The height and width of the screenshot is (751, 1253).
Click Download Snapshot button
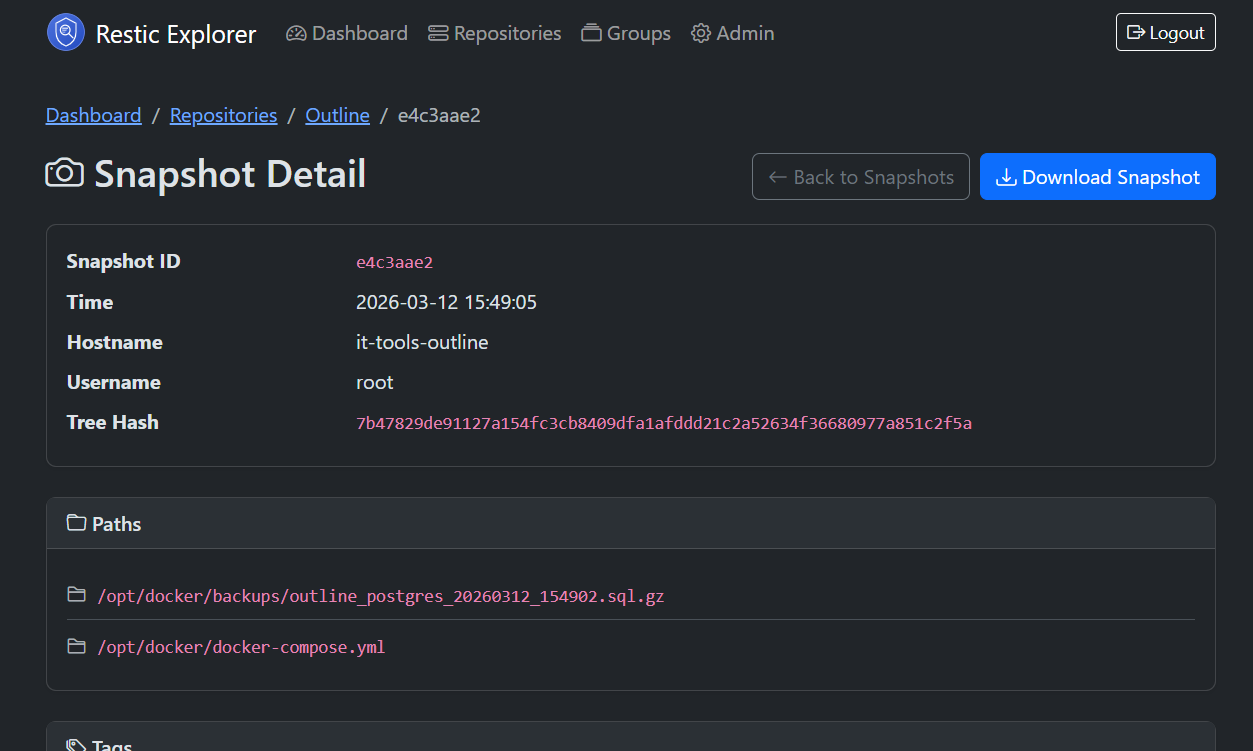pyautogui.click(x=1098, y=176)
